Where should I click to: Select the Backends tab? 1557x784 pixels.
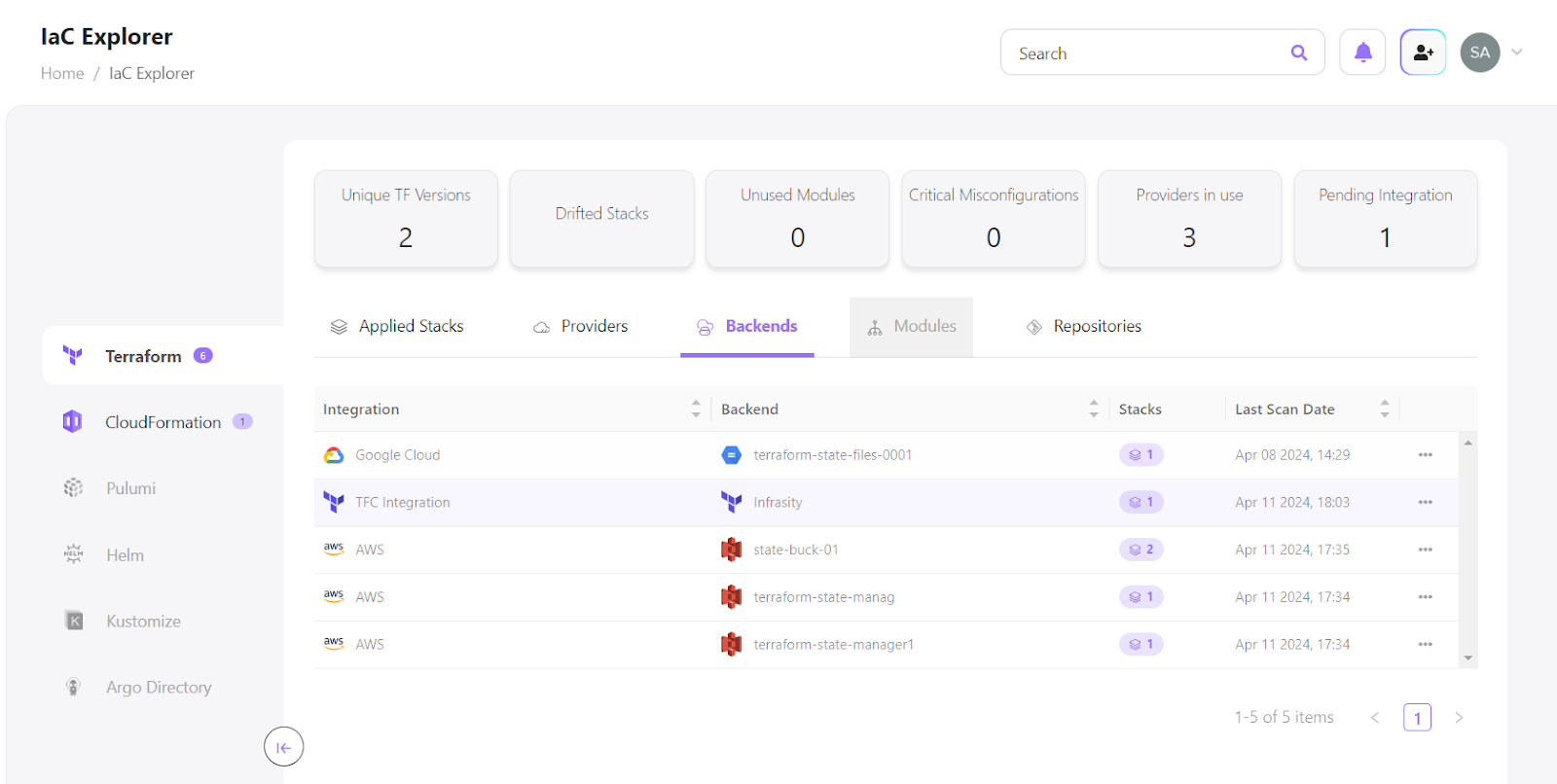point(747,327)
